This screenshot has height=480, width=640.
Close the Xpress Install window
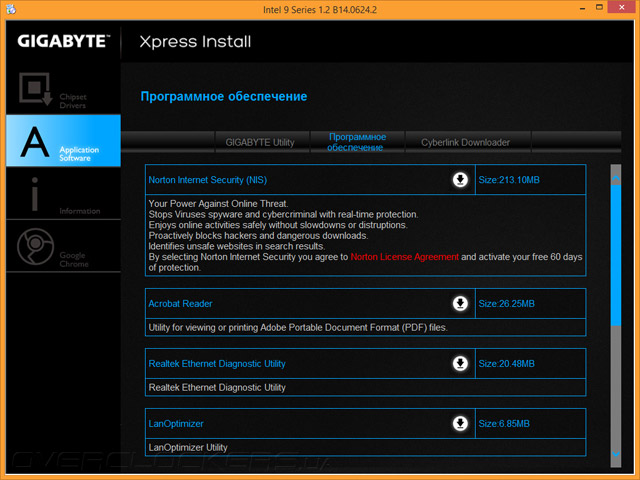pos(622,7)
